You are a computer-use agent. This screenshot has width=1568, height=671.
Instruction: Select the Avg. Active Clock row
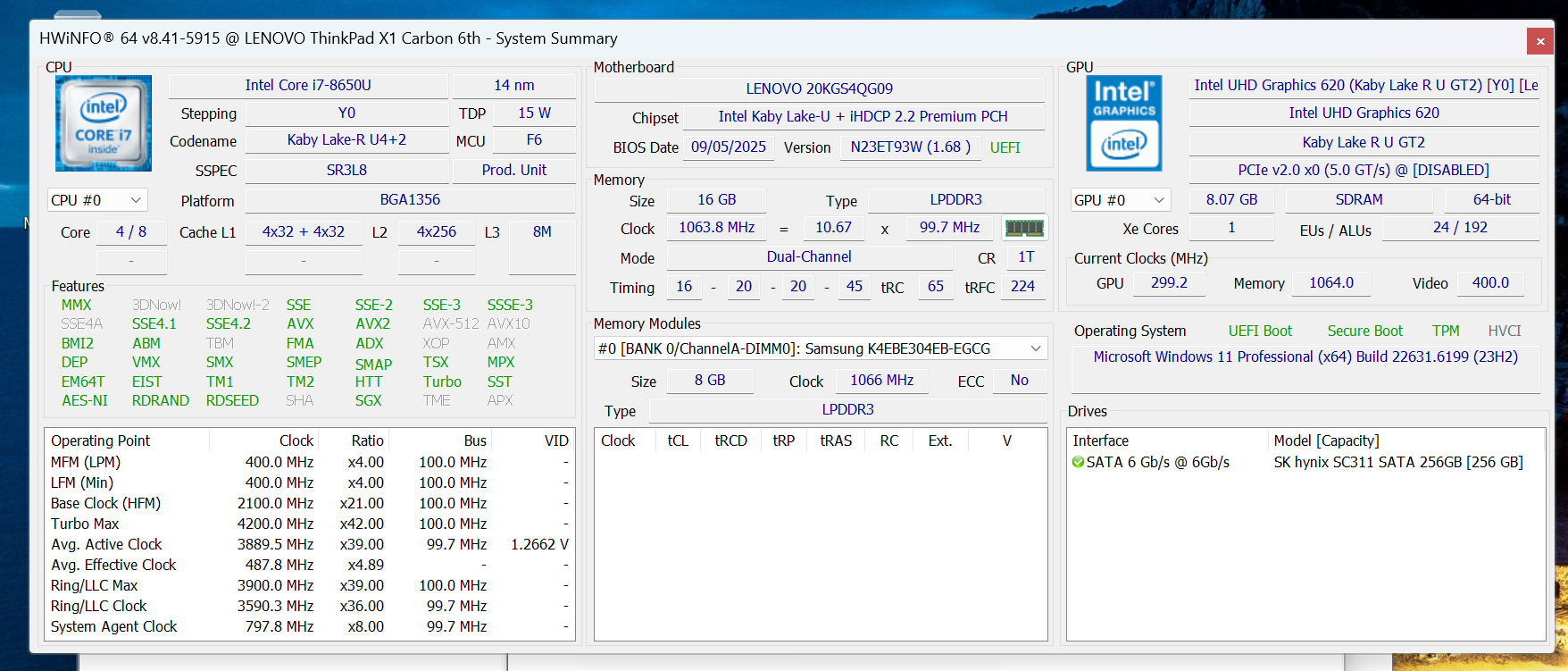(310, 545)
